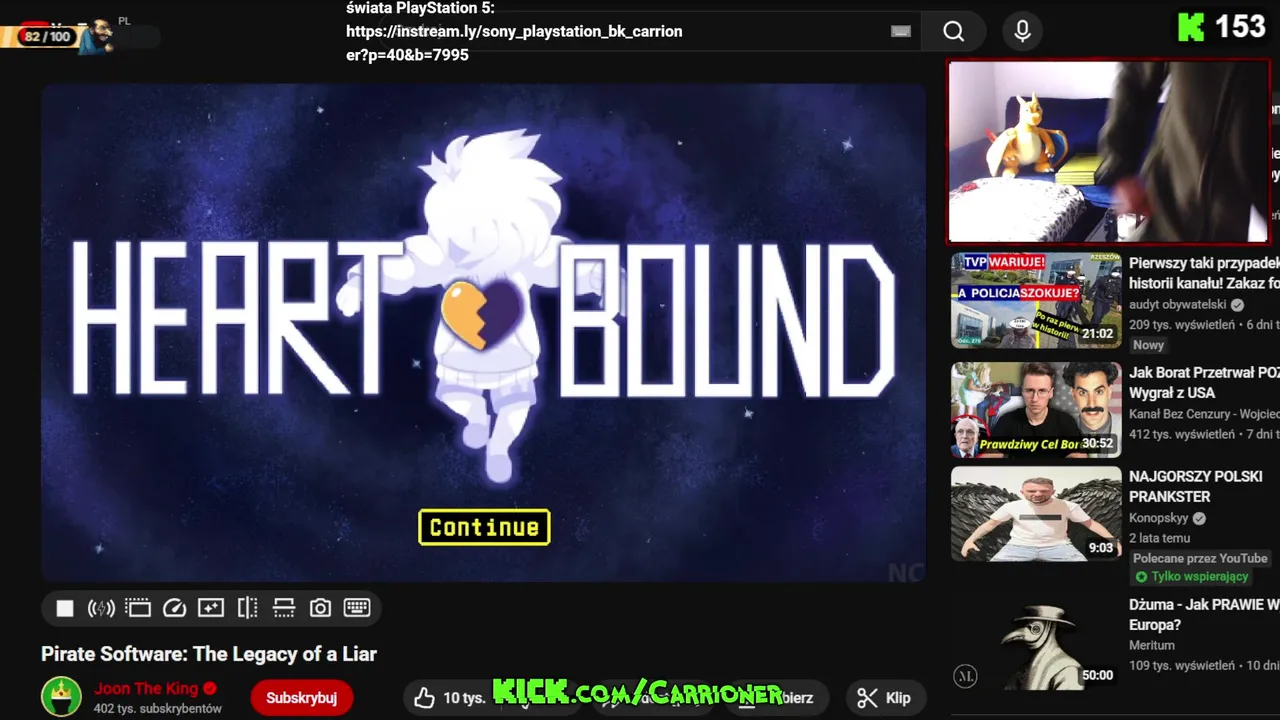Click the Nowy badge
This screenshot has width=1280, height=720.
1149,345
